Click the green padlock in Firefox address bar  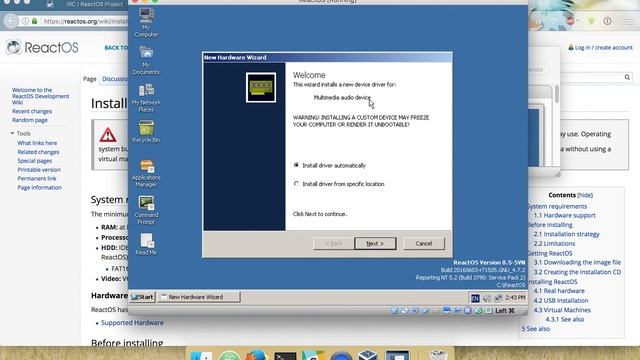(x=34, y=21)
